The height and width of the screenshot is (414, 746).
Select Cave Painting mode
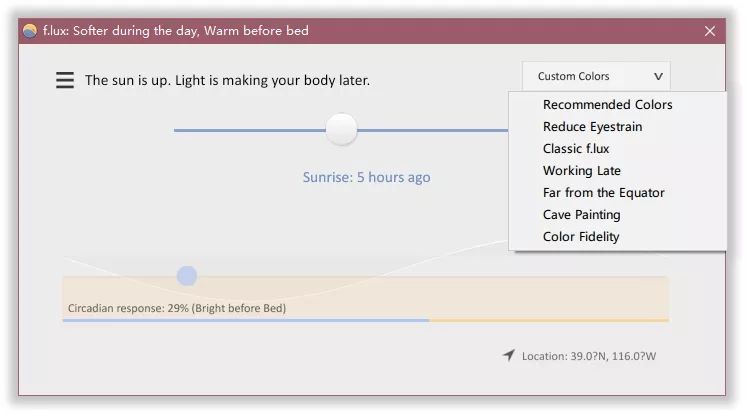tap(581, 215)
